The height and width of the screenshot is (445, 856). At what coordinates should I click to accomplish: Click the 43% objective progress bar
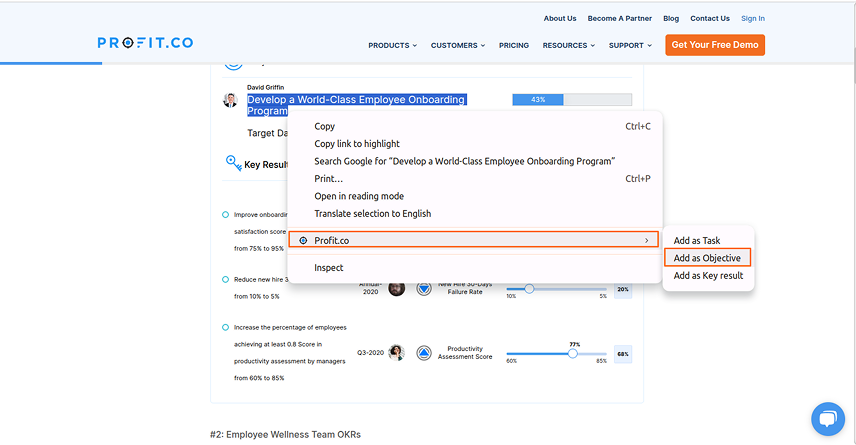coord(572,99)
